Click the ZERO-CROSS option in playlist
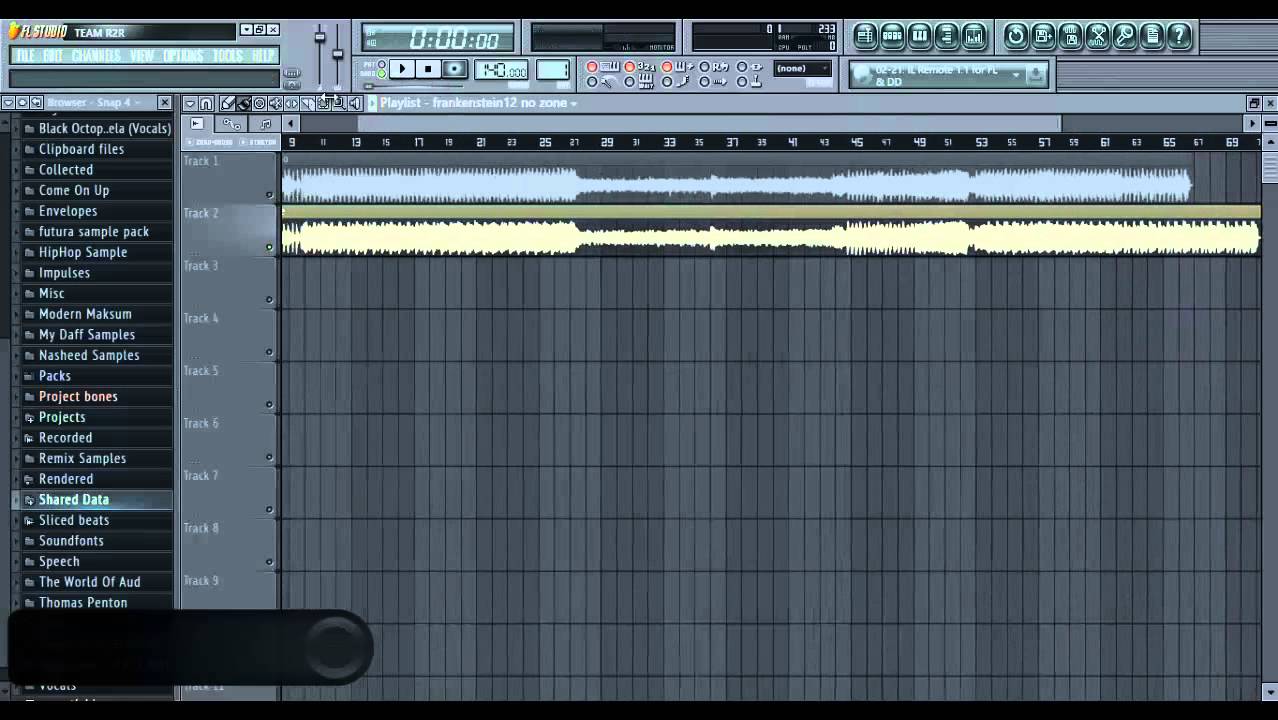 [x=210, y=142]
